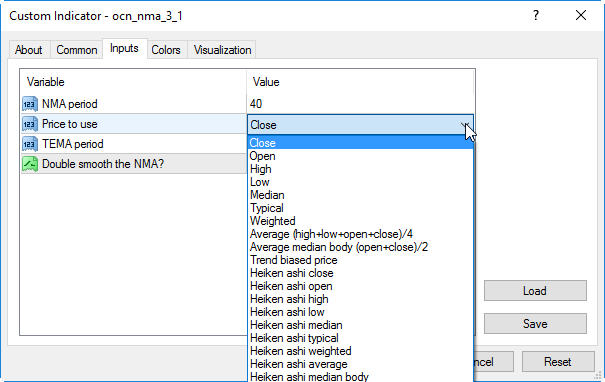Screen dimensions: 605x382
Task: Select Average median body (open+close)/2 option
Action: tap(360, 247)
